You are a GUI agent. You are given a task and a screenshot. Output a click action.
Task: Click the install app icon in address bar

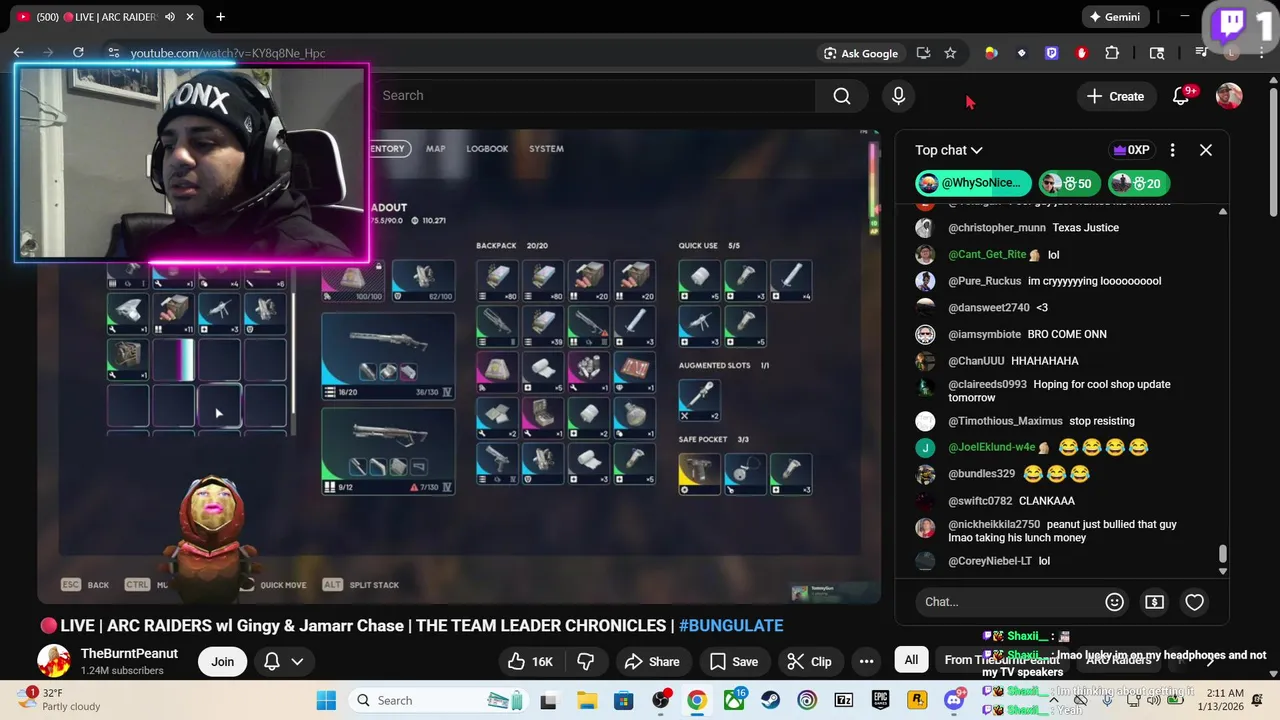click(x=923, y=53)
